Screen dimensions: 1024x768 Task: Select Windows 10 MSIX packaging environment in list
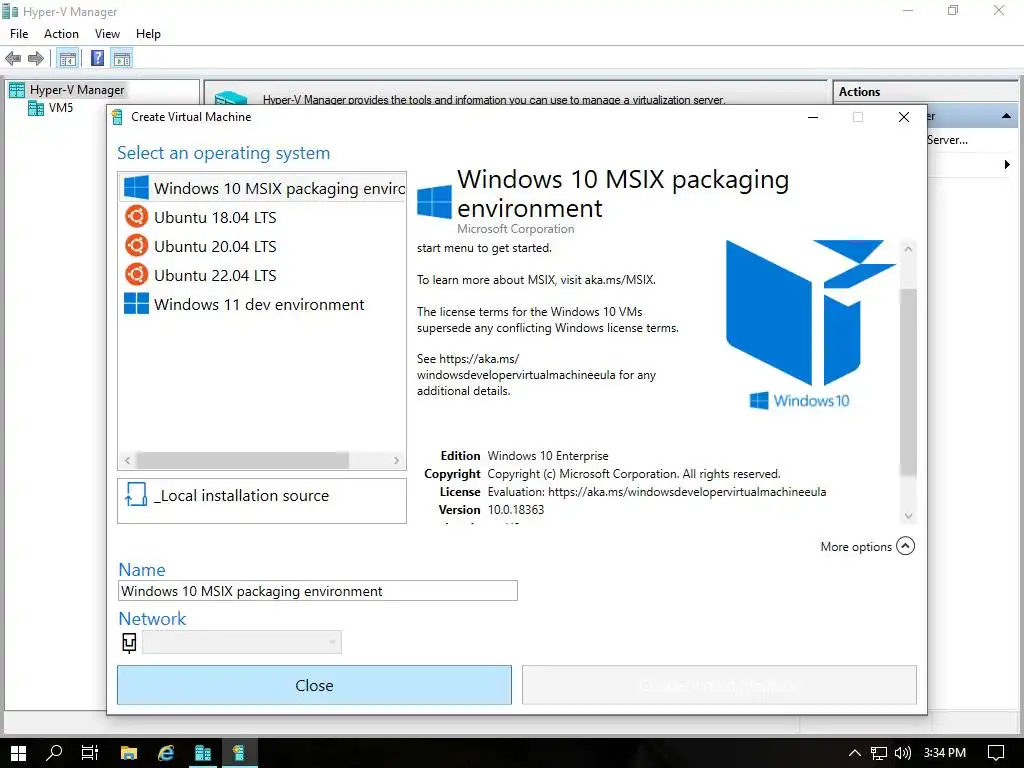(x=263, y=188)
